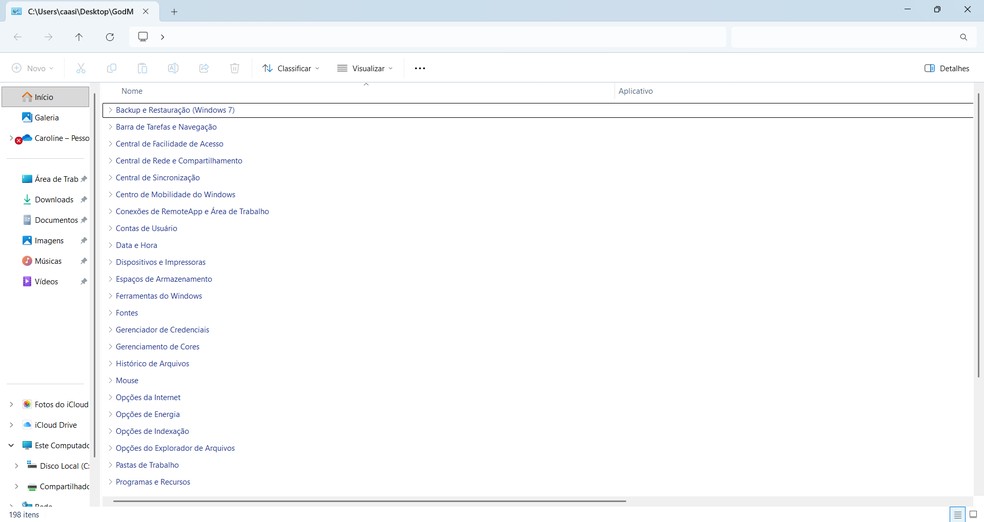Close the GodMode tab
This screenshot has height=522, width=984.
[146, 11]
